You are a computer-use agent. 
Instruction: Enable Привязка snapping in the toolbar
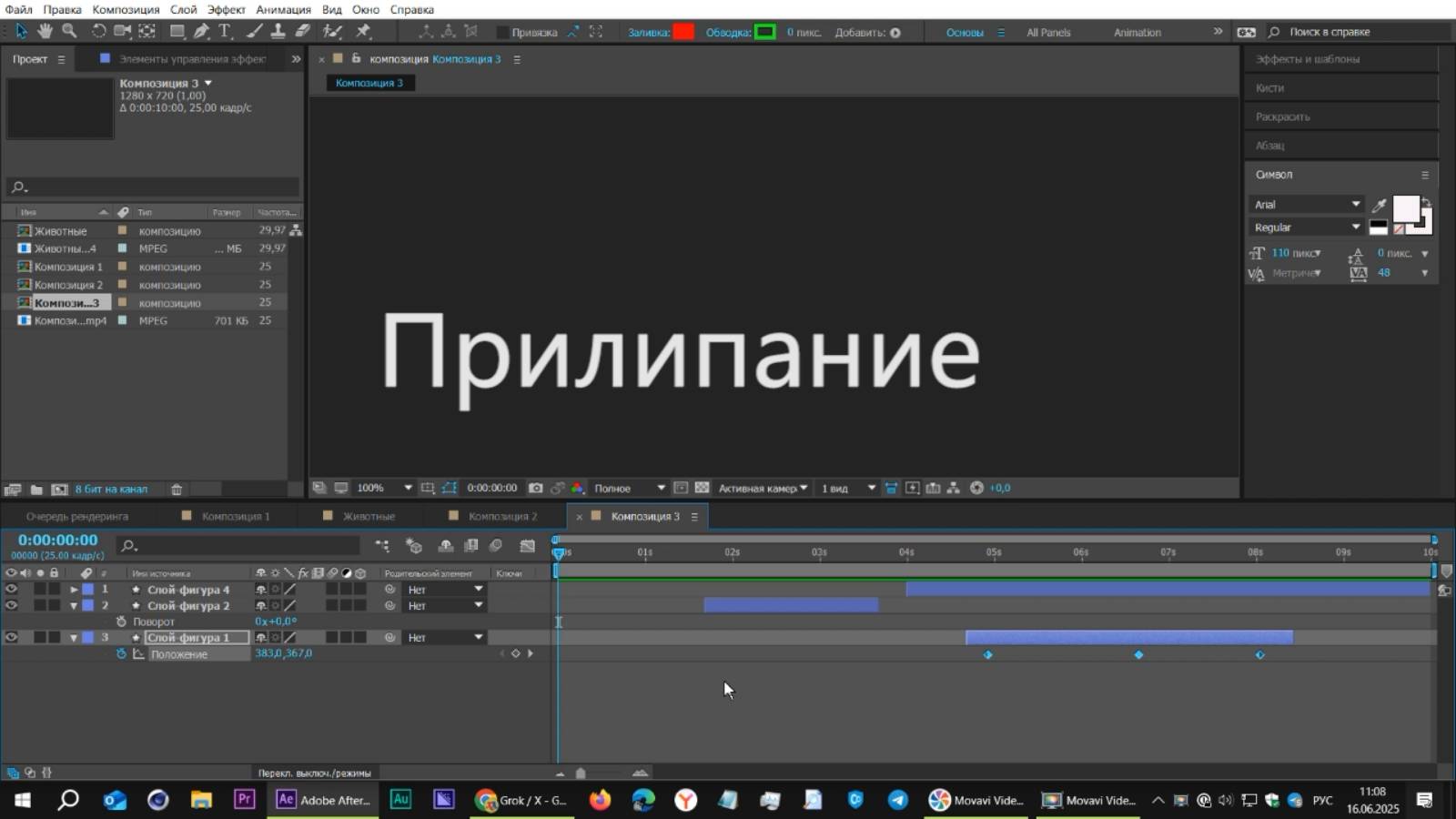pos(503,31)
